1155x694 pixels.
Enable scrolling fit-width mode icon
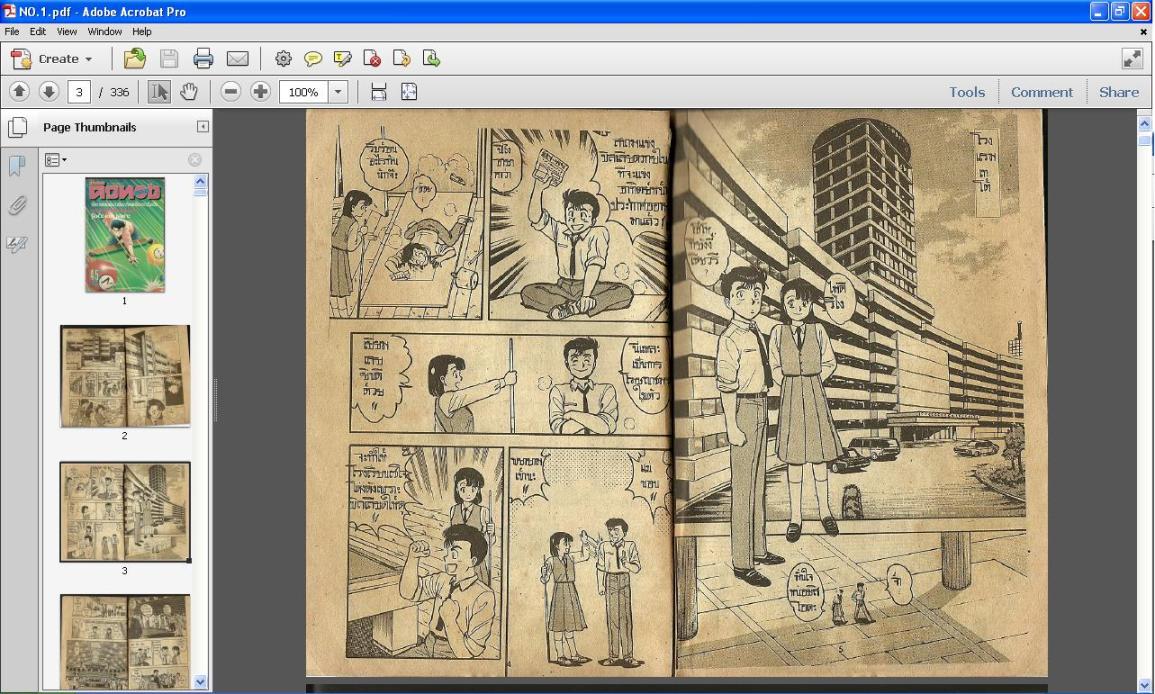coord(379,91)
